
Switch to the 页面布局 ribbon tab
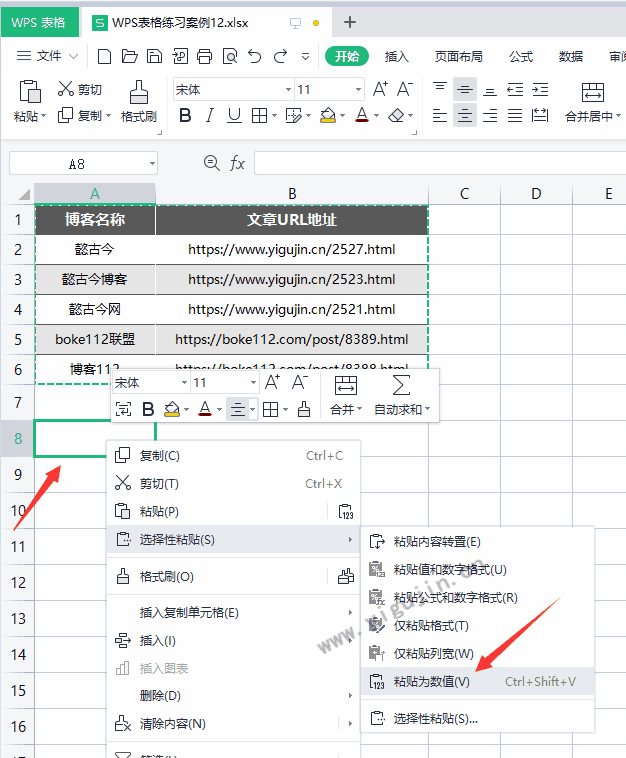(x=458, y=57)
